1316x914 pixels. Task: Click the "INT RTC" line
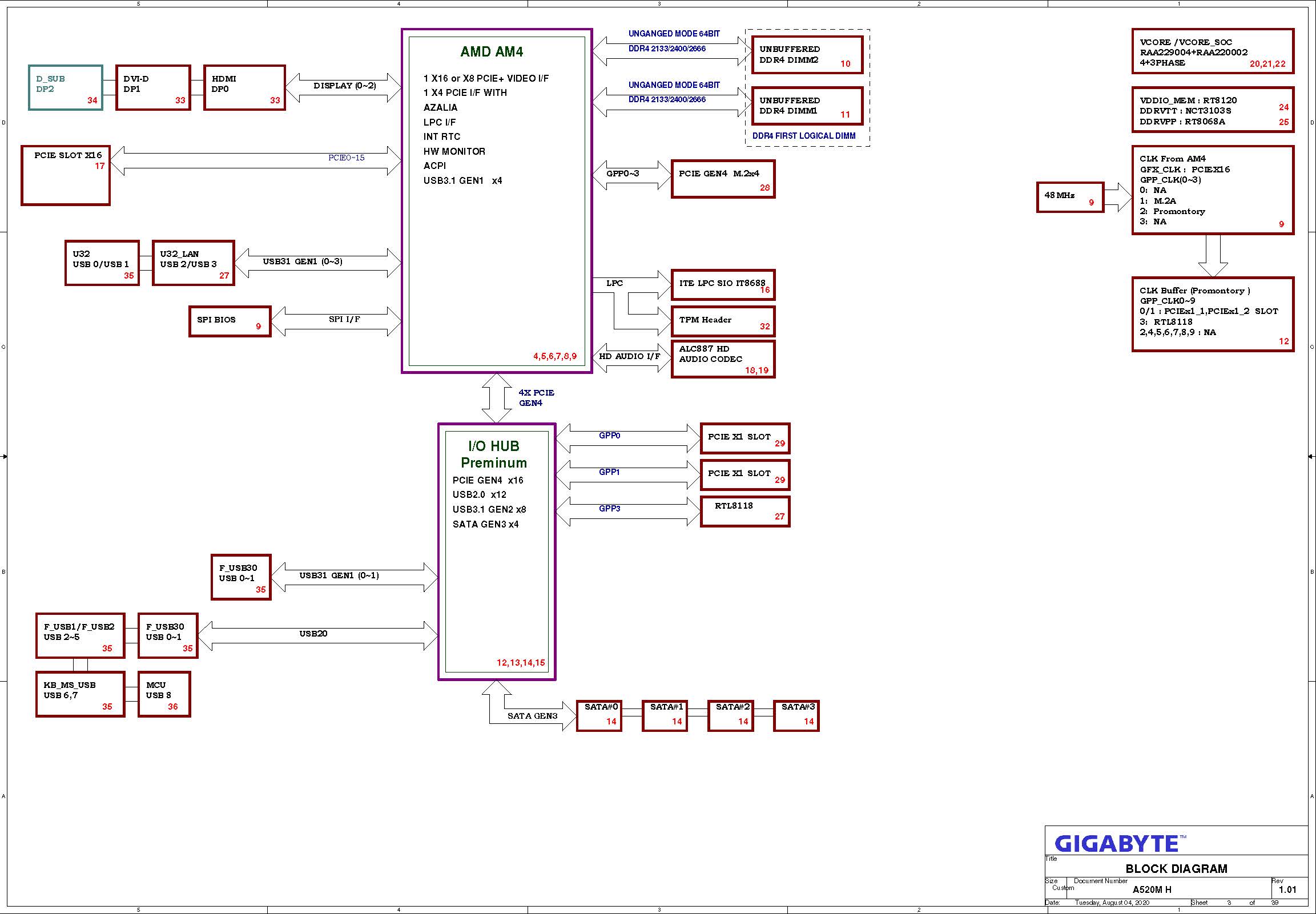[441, 136]
